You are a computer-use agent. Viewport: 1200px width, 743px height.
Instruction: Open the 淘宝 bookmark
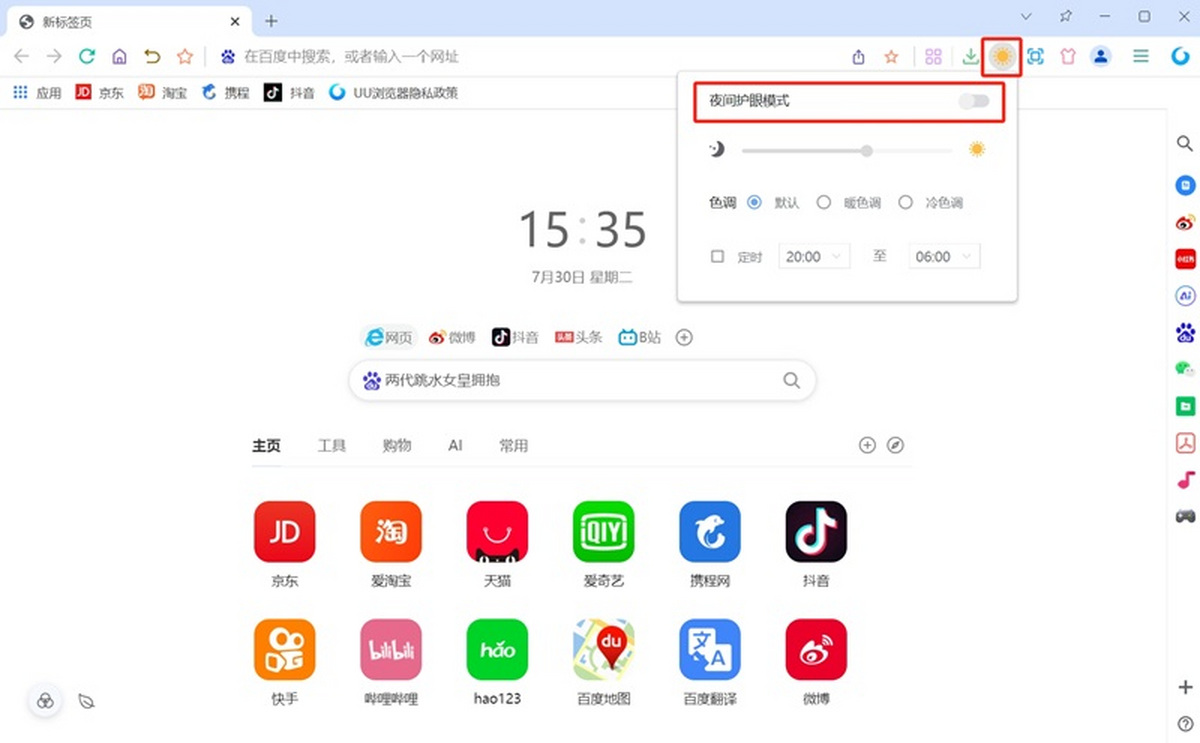click(162, 92)
